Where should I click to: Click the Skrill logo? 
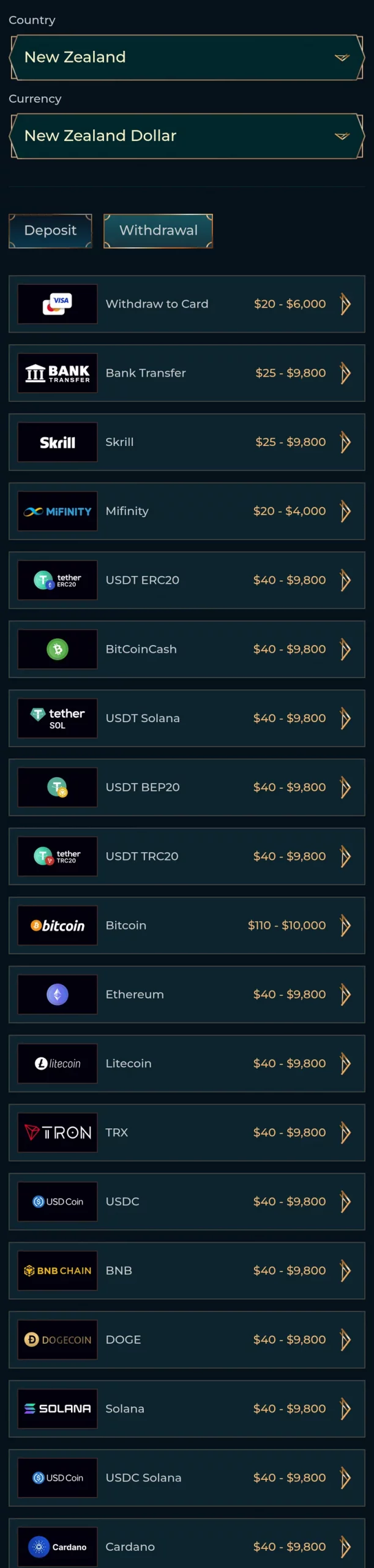(x=58, y=442)
